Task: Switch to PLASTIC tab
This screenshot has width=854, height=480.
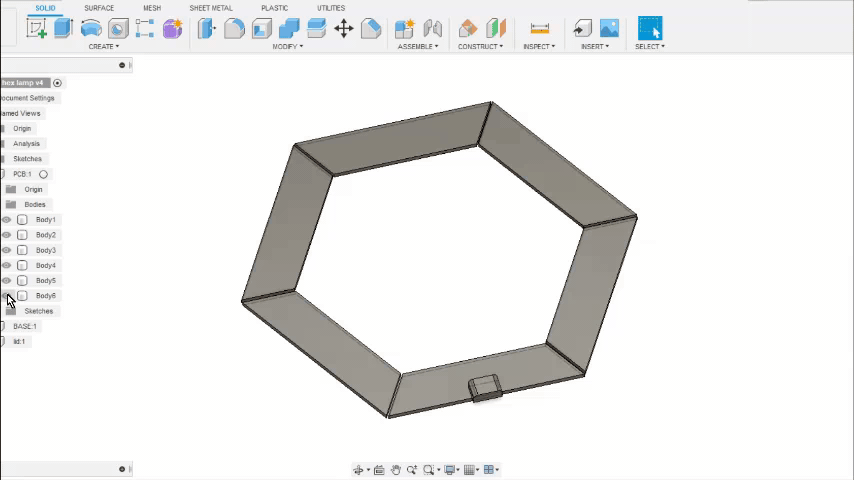Action: point(274,8)
